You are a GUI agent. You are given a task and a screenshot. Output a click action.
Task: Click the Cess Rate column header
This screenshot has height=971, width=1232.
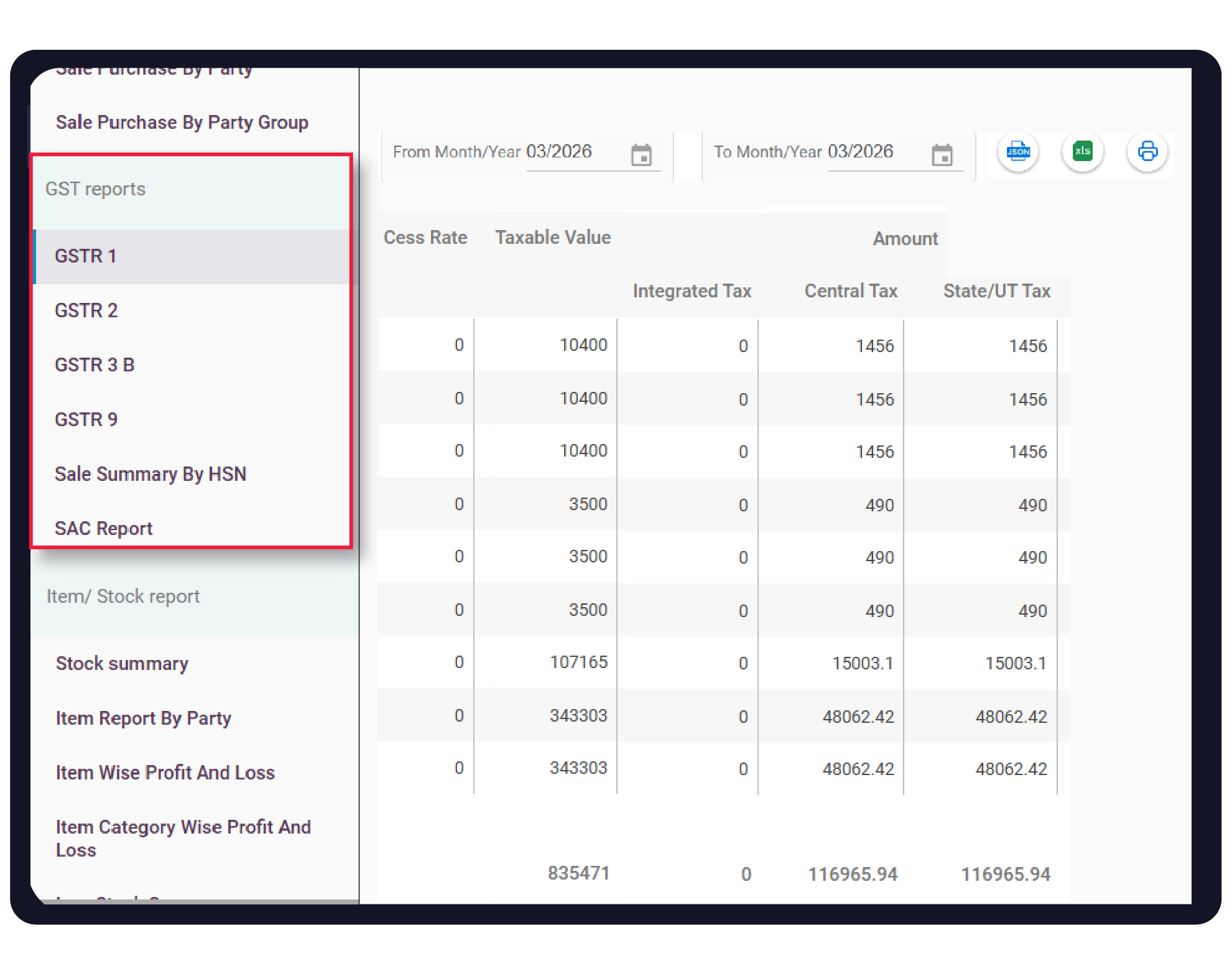pyautogui.click(x=425, y=238)
